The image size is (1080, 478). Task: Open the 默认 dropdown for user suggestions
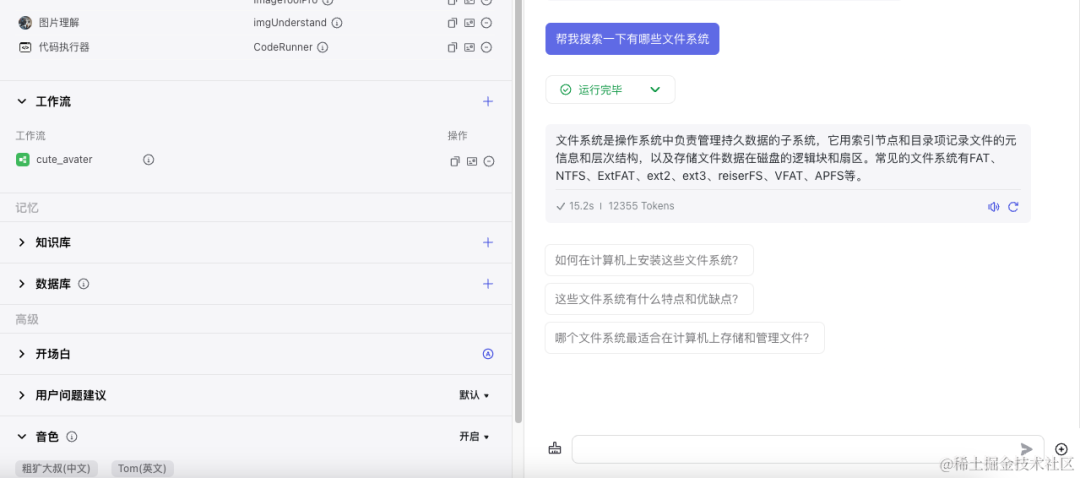coord(474,395)
